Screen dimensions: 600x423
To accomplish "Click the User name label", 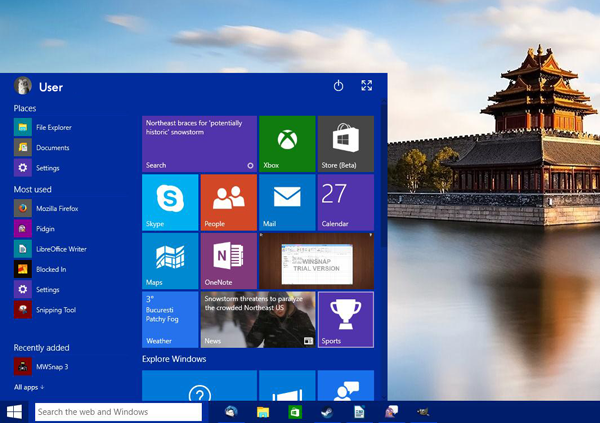I will pyautogui.click(x=51, y=87).
